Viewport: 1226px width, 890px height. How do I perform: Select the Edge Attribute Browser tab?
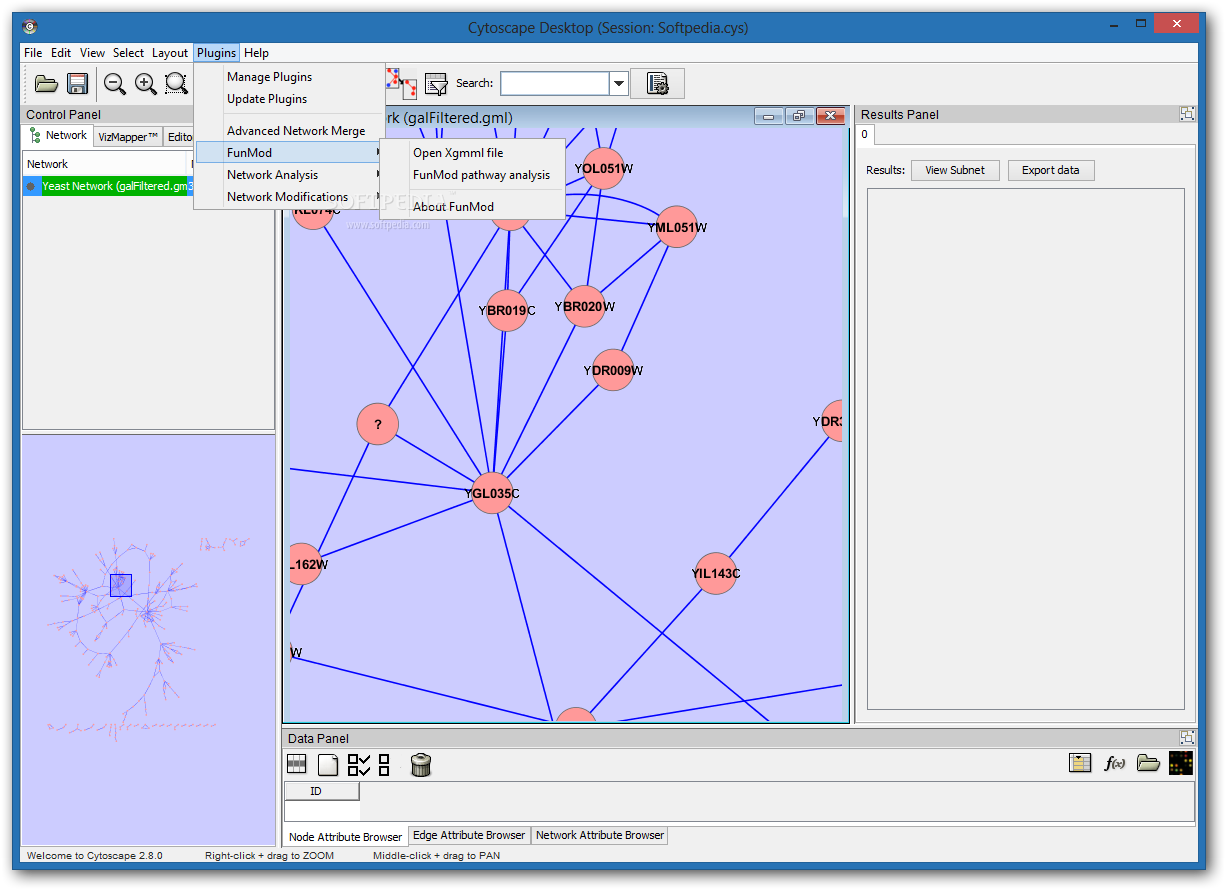tap(469, 835)
